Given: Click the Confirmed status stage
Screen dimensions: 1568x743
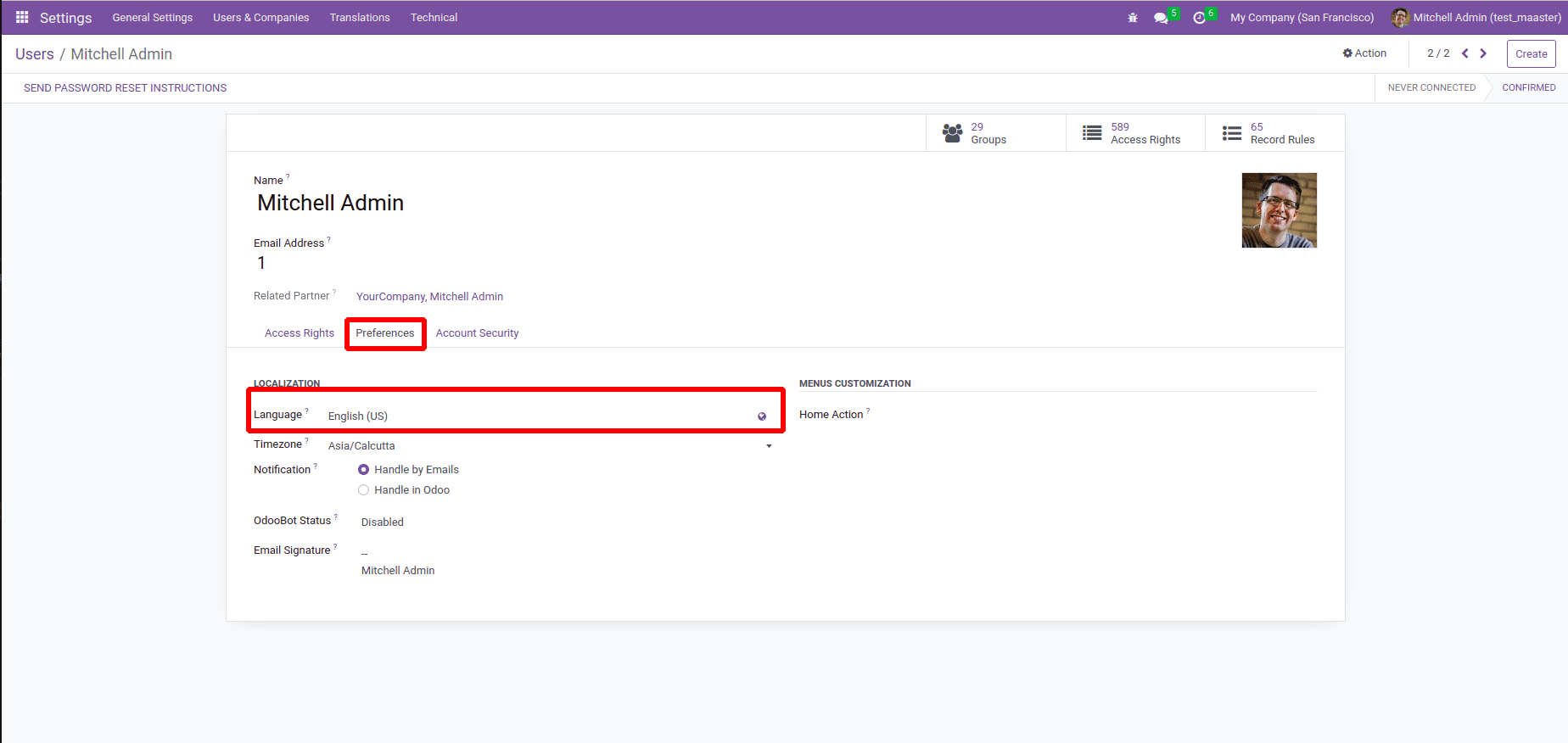Looking at the screenshot, I should pos(1529,88).
